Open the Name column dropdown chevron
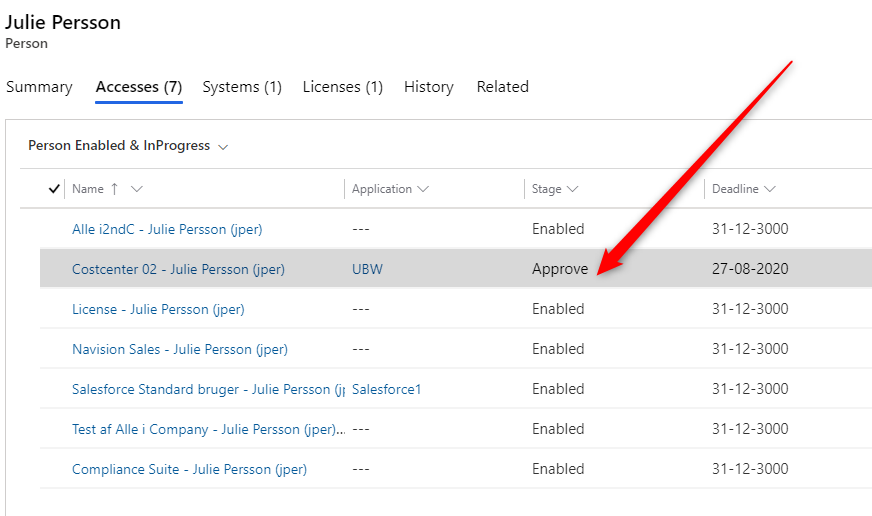The height and width of the screenshot is (516, 872). [x=137, y=189]
